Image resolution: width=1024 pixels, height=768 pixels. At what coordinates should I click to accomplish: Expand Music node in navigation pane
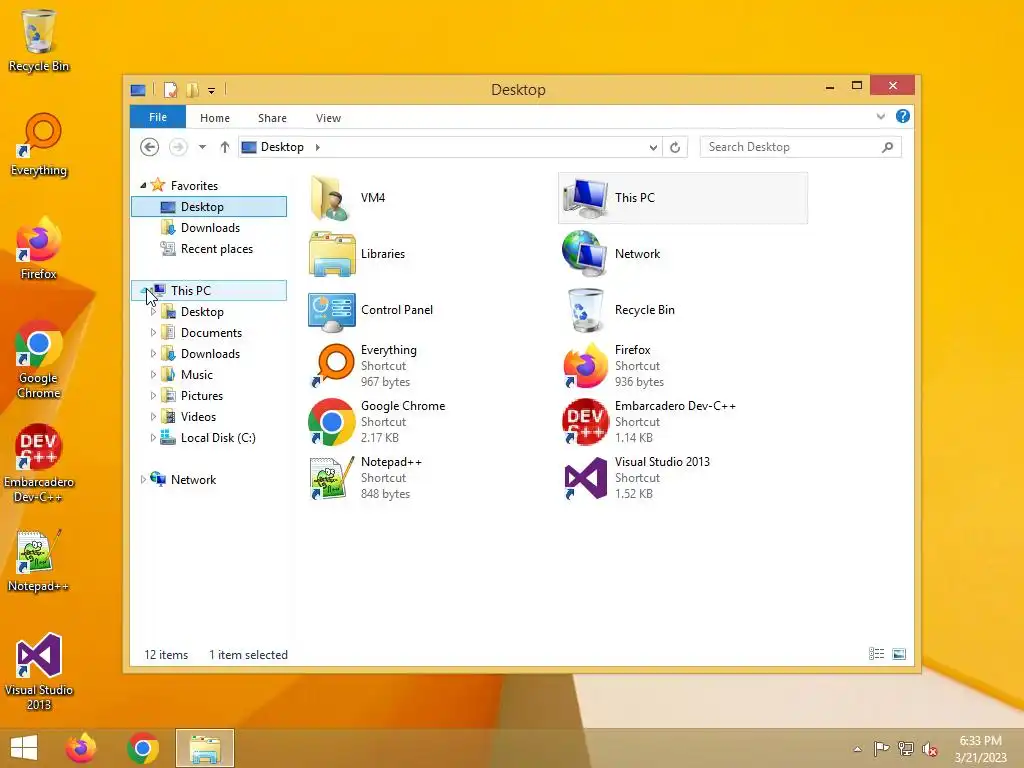click(x=153, y=374)
